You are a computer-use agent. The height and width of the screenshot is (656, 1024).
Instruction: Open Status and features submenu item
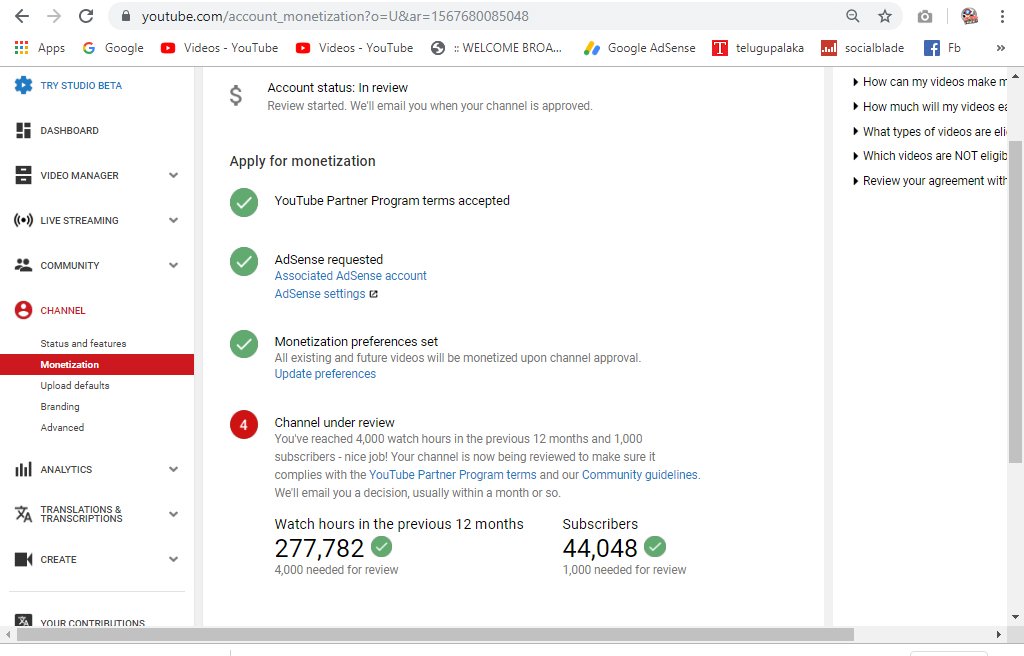[83, 343]
